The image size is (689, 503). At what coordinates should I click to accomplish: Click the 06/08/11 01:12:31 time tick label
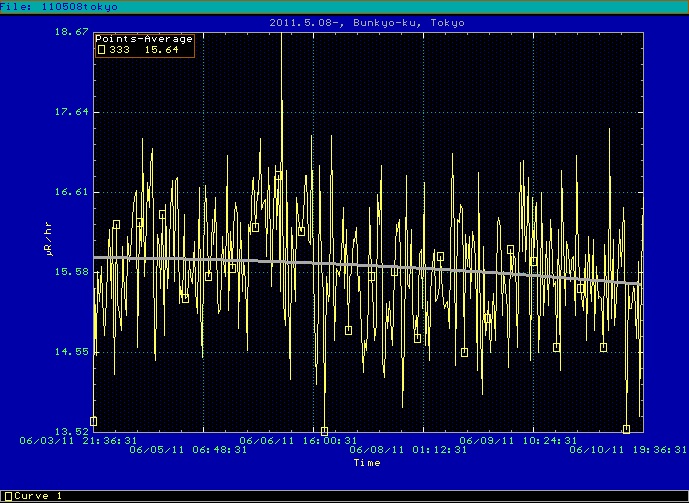407,450
